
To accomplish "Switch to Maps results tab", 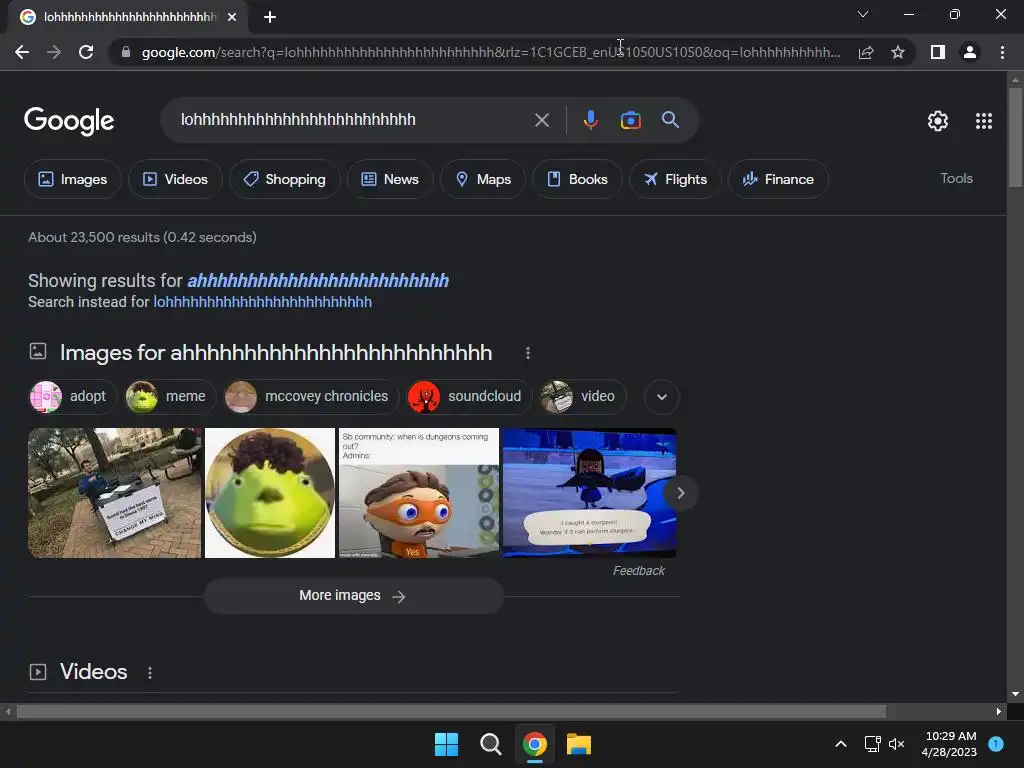I will point(483,179).
